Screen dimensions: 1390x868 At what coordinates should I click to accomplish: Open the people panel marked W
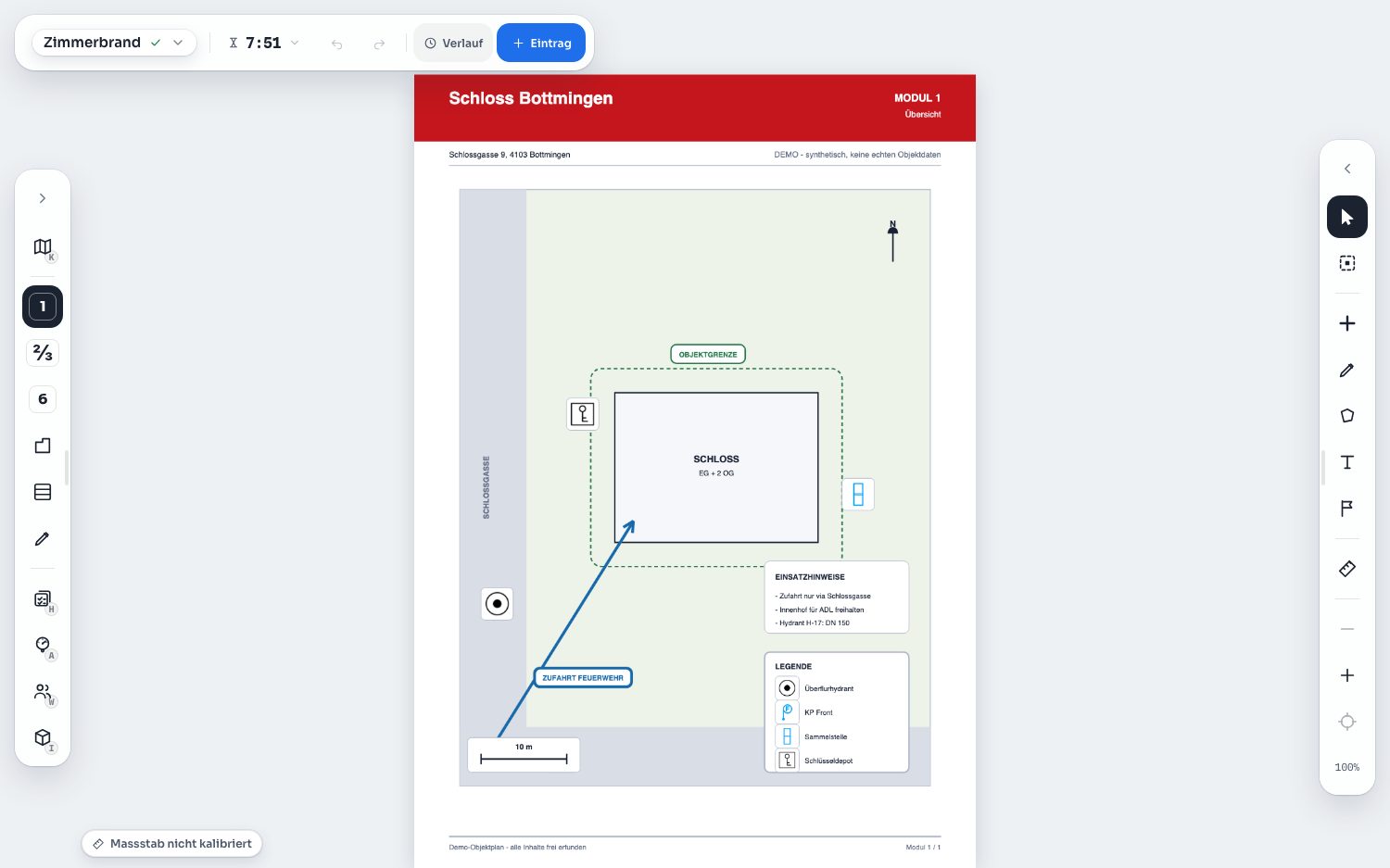(43, 692)
